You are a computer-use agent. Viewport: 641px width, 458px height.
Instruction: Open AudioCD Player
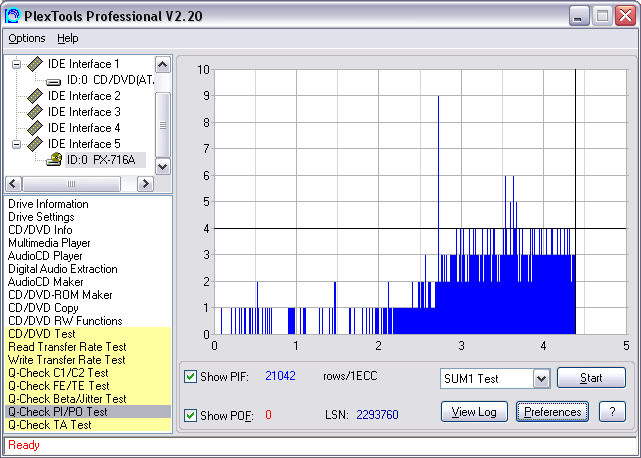(x=45, y=256)
